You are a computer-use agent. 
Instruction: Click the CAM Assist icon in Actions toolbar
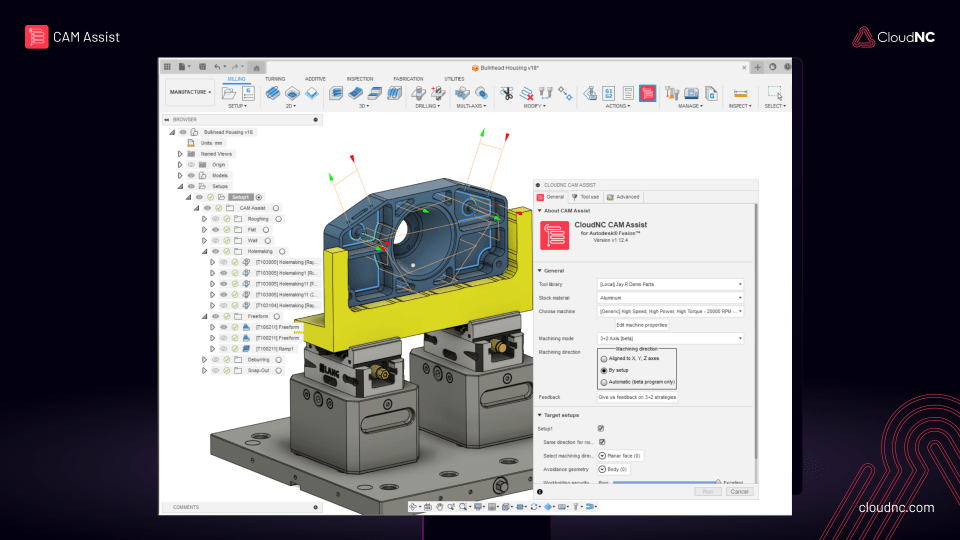click(647, 93)
